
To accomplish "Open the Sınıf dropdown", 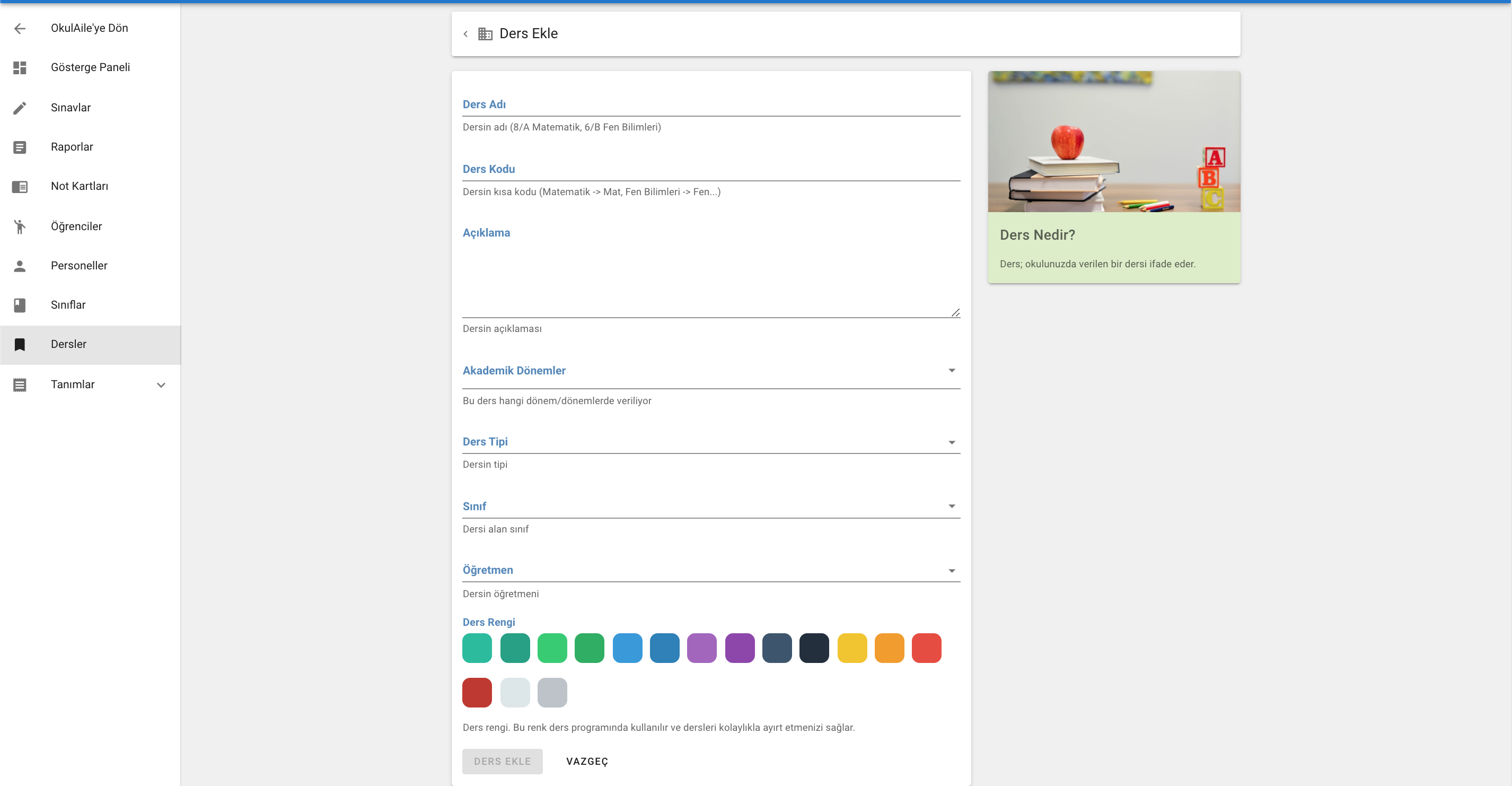I will [x=711, y=506].
